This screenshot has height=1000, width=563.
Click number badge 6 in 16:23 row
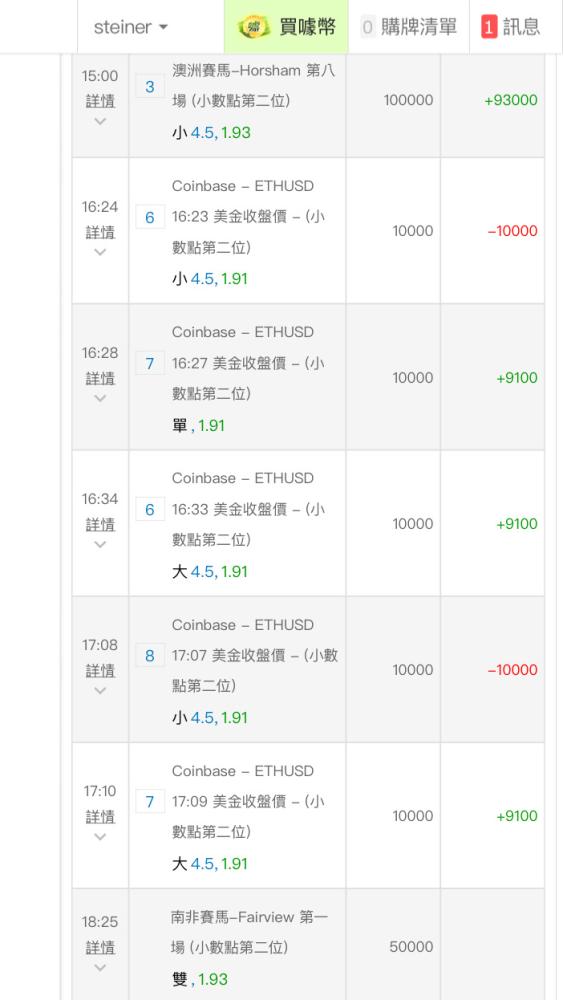coord(150,217)
